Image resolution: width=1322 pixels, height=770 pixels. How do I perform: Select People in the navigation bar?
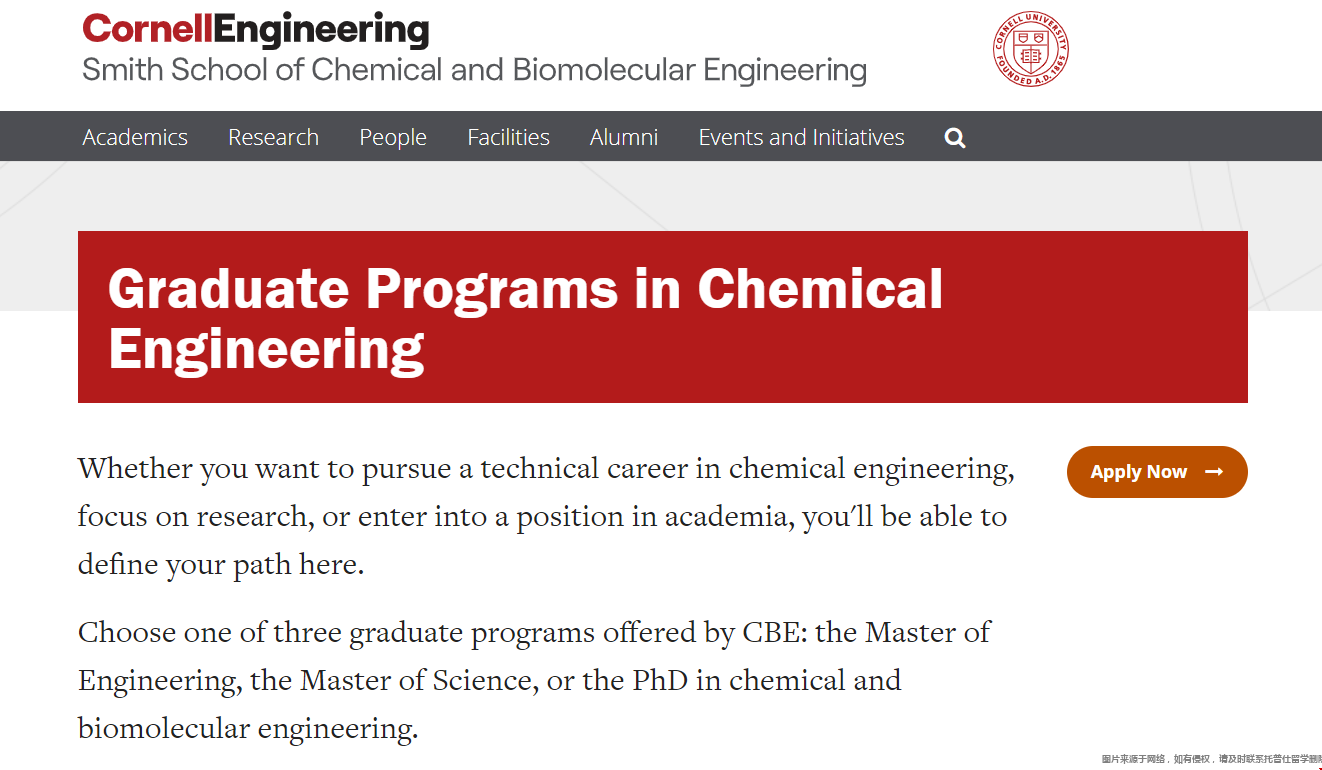(x=393, y=137)
